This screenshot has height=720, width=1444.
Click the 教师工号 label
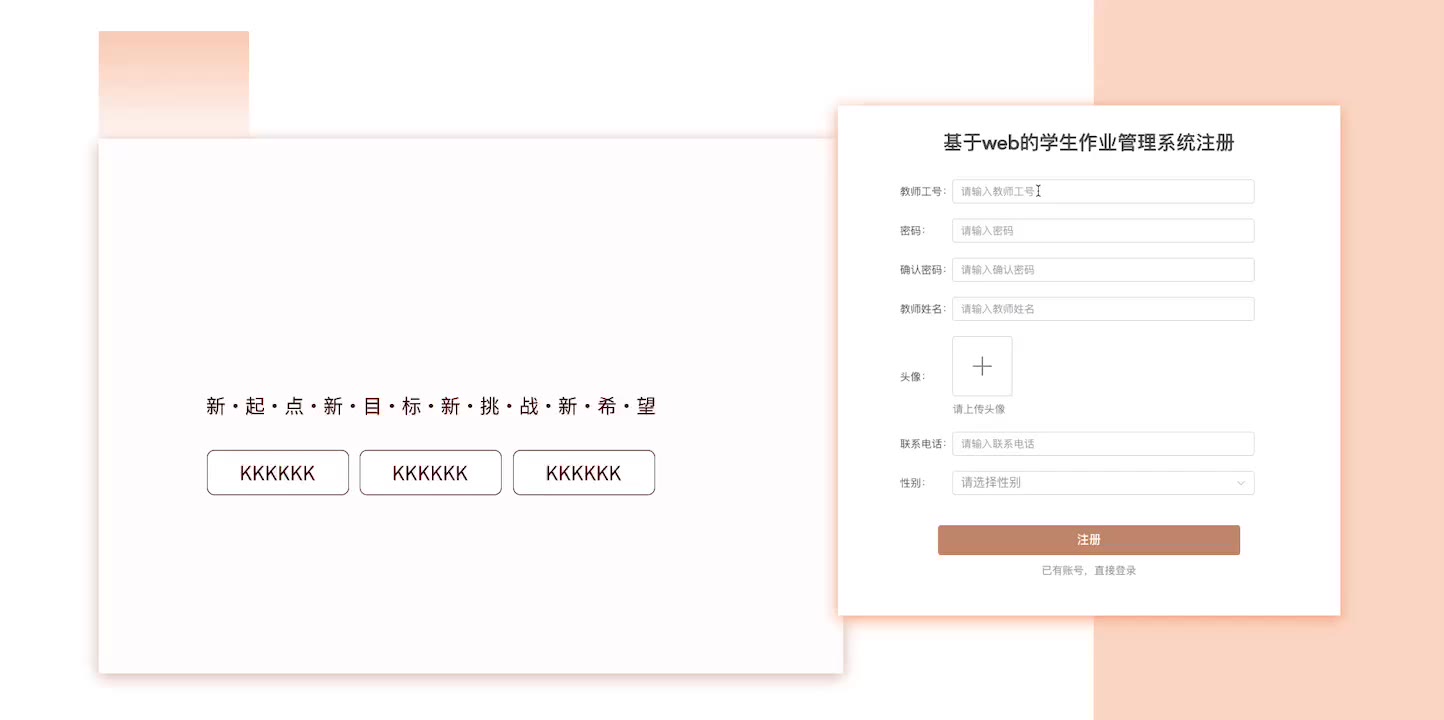coord(923,191)
